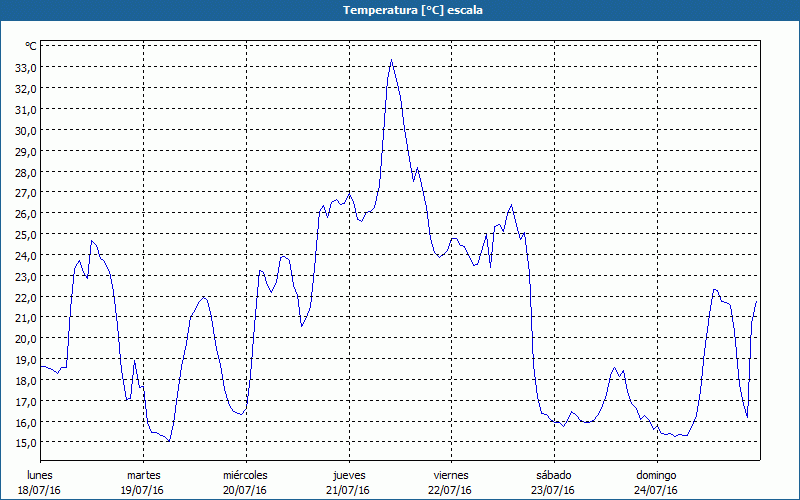Click the 'sábado' day label
The image size is (800, 500).
[553, 475]
